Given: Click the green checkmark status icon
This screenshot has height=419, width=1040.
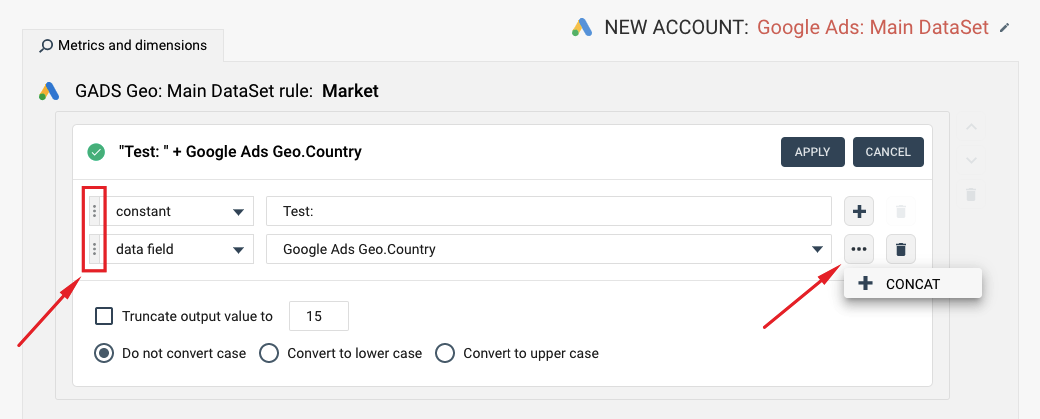Looking at the screenshot, I should (x=96, y=152).
